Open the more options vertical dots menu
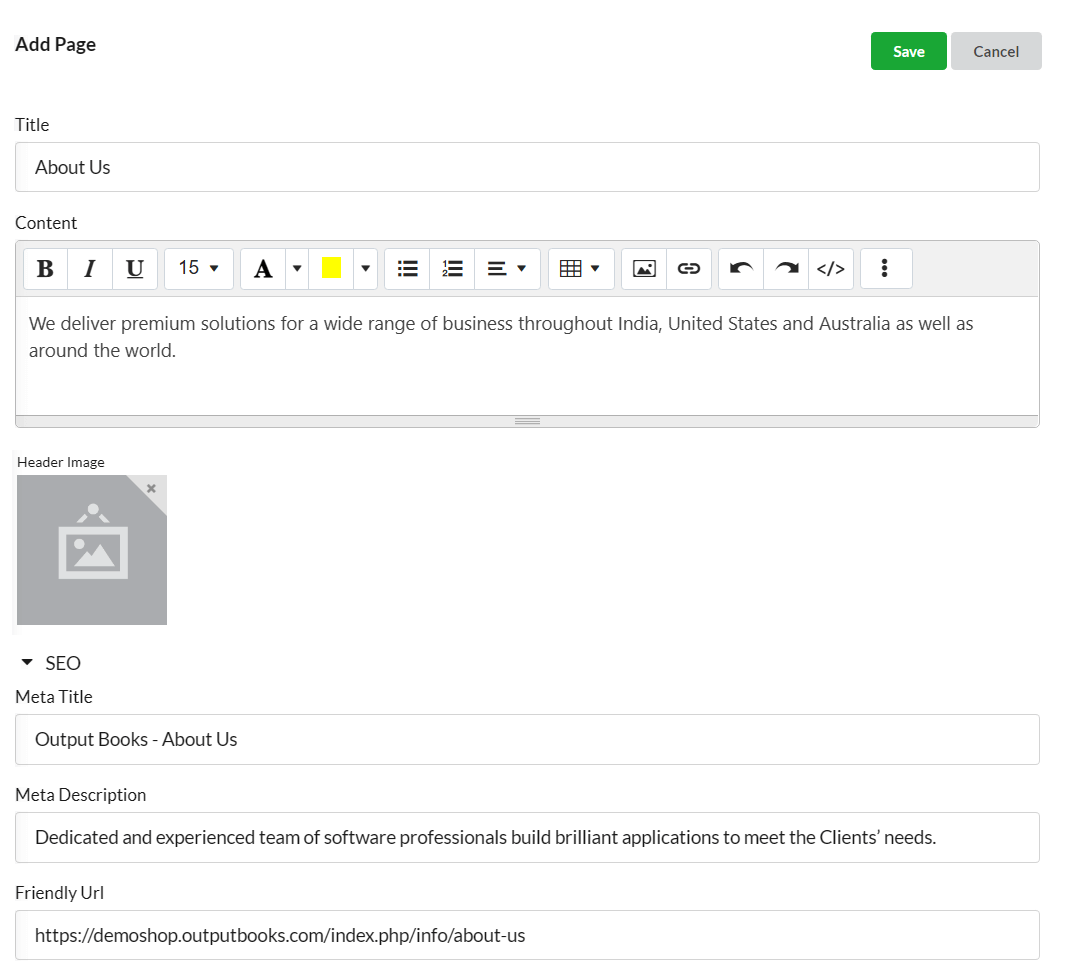 [885, 269]
